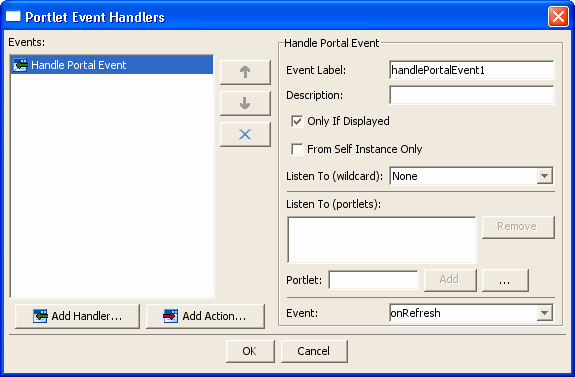Click the Portlet text field
The image size is (575, 377).
click(x=373, y=280)
